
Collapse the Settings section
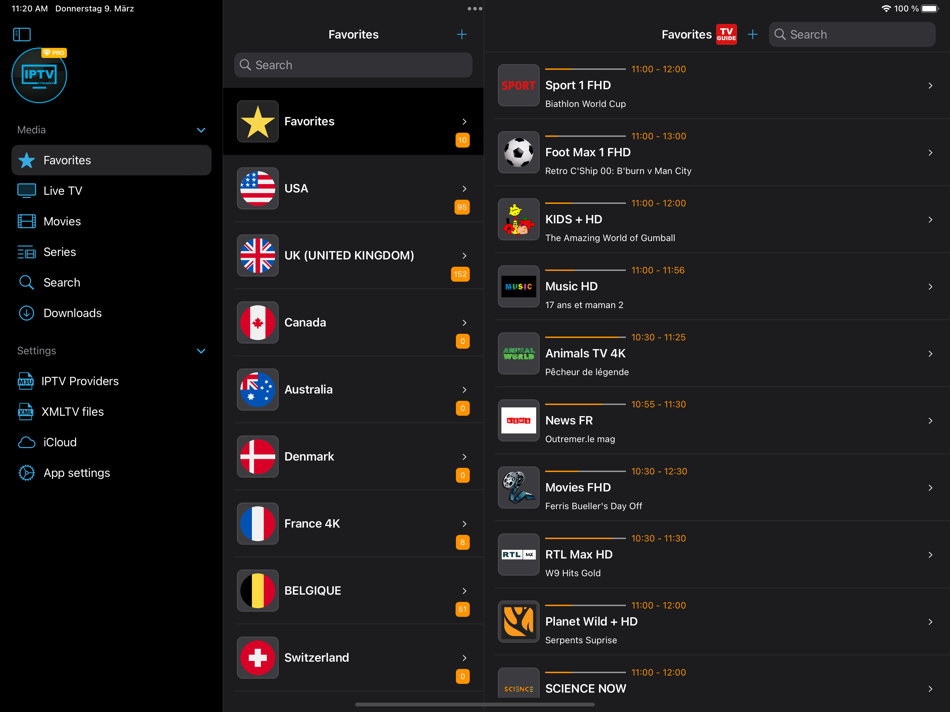[201, 351]
